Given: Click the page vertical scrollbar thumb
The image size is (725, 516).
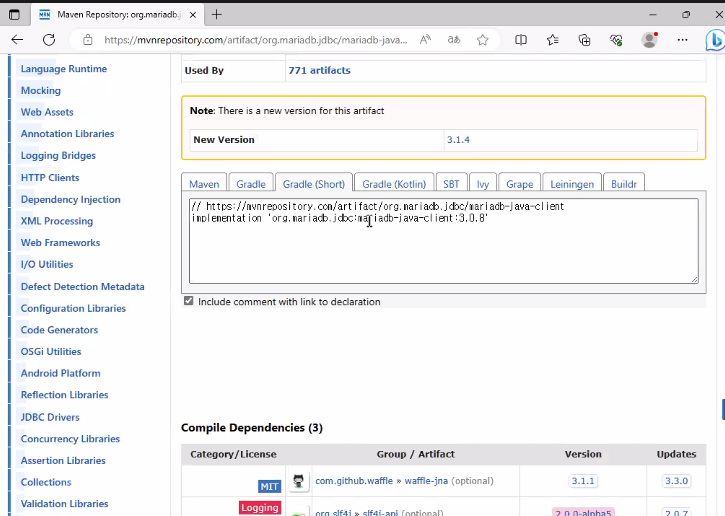Looking at the screenshot, I should click(723, 410).
